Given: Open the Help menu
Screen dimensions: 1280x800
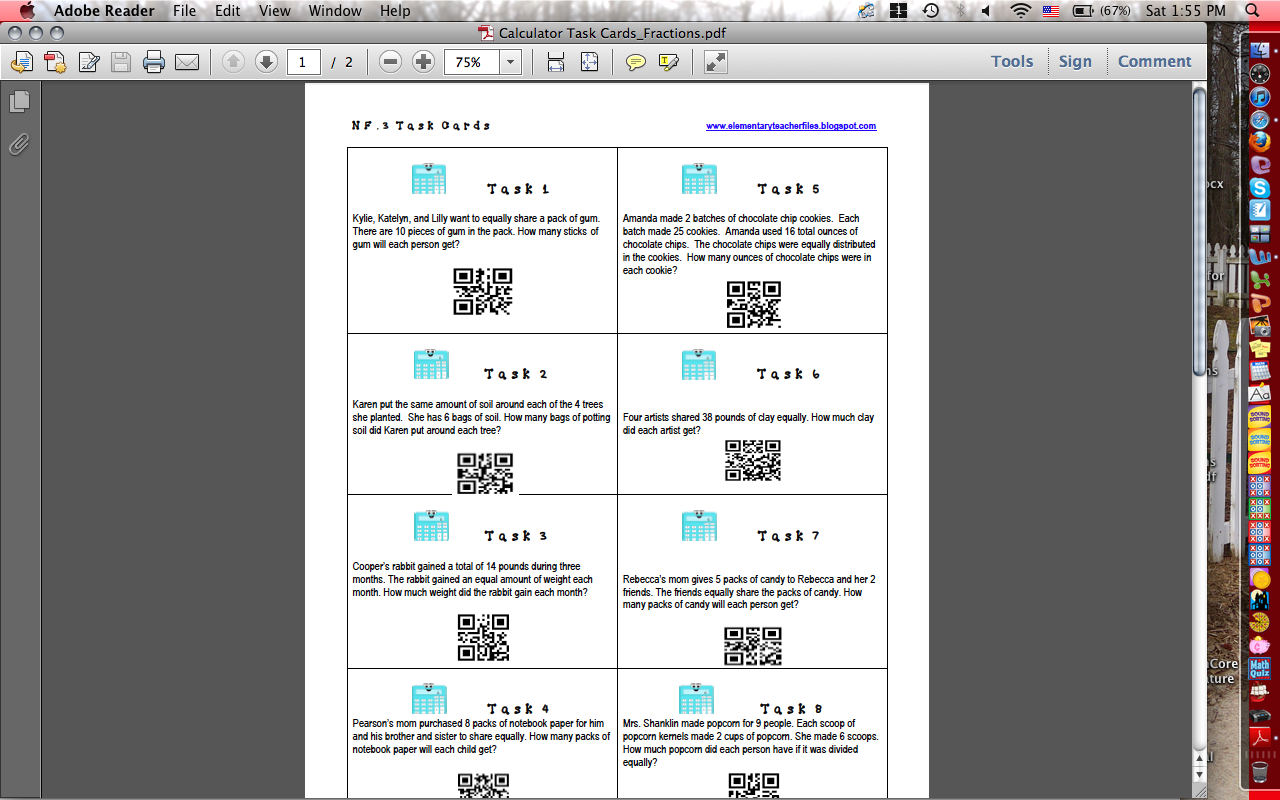Looking at the screenshot, I should click(x=395, y=11).
